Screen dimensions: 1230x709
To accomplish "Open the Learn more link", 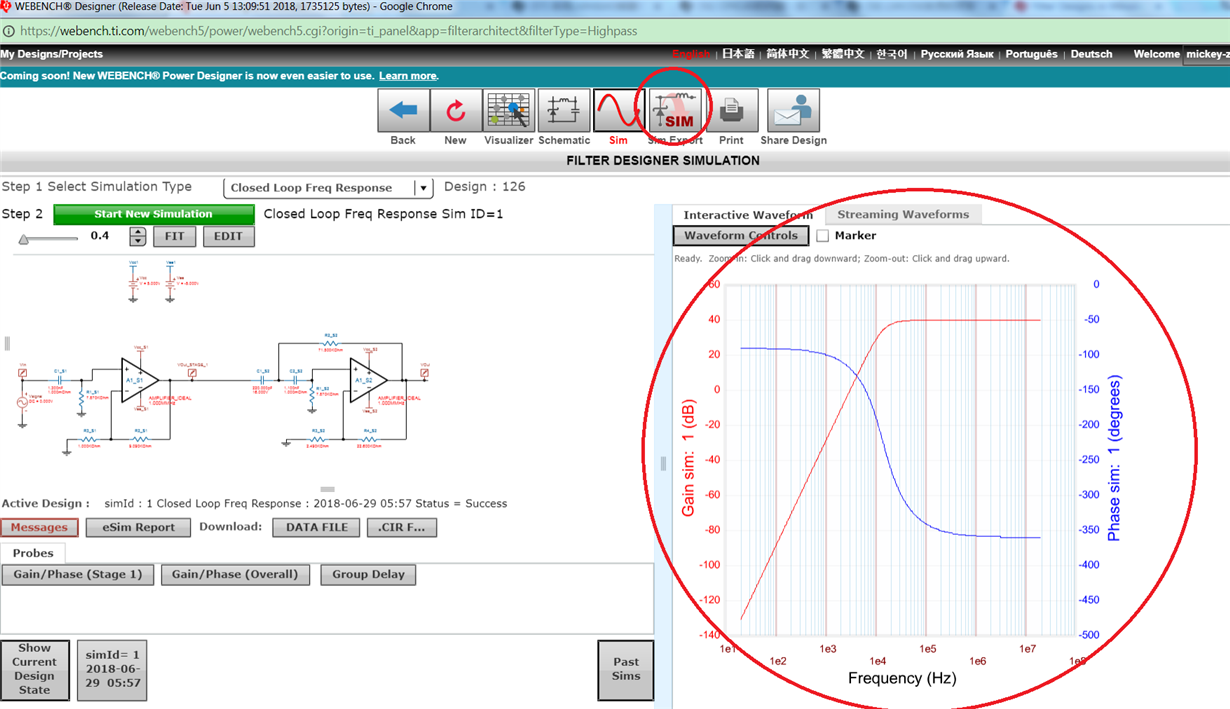I will (x=407, y=76).
